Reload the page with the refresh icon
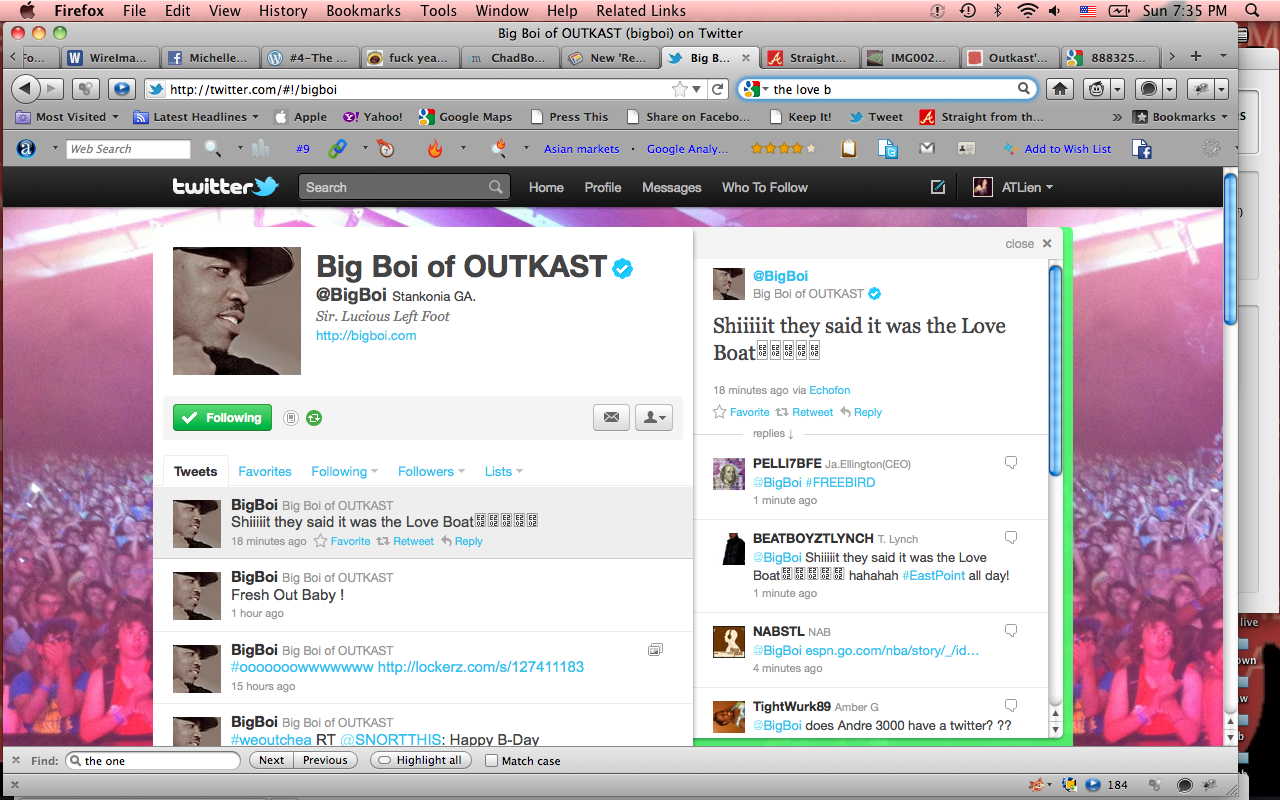Viewport: 1280px width, 800px height. coord(717,89)
